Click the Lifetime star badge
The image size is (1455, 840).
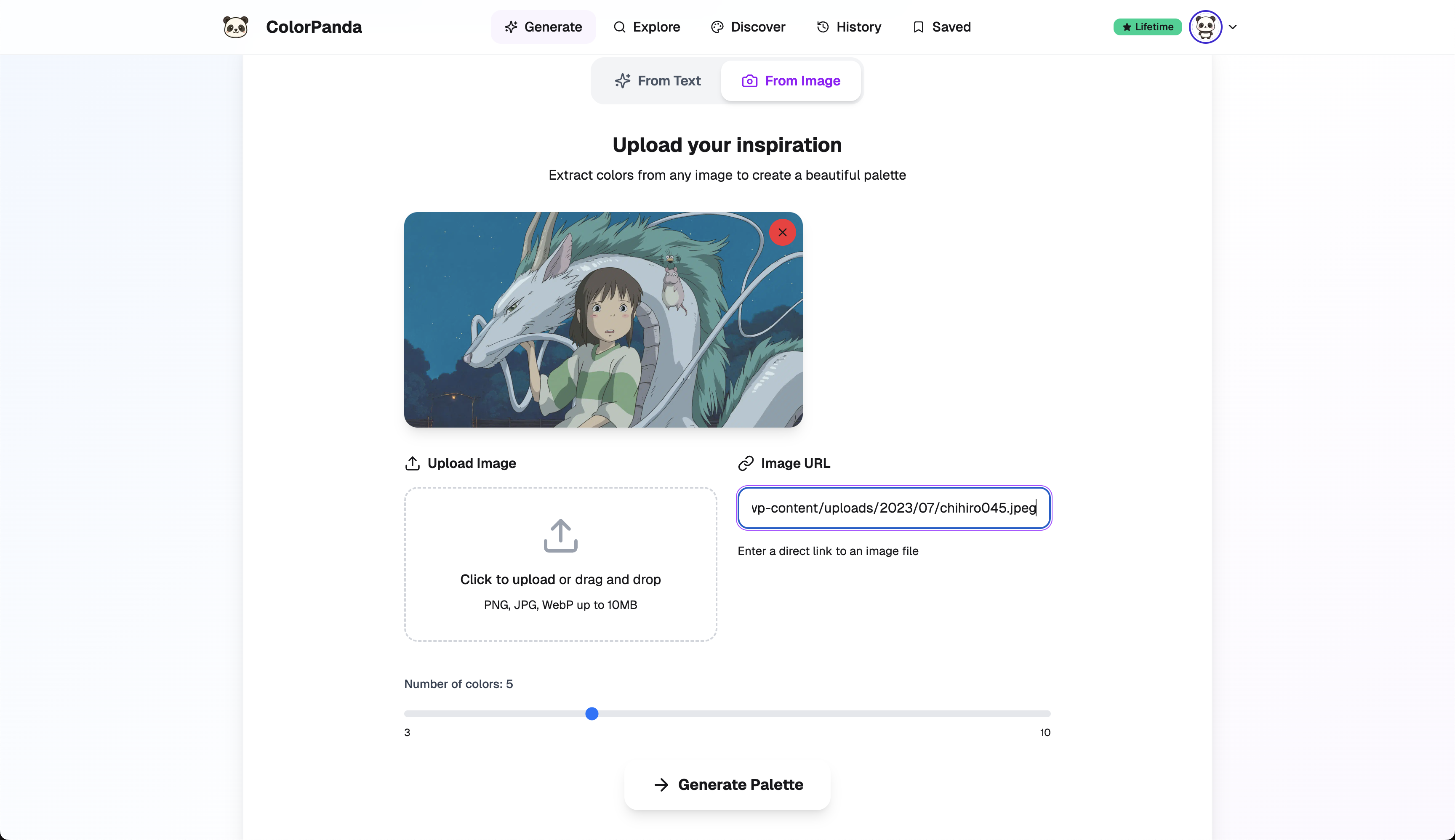1147,27
